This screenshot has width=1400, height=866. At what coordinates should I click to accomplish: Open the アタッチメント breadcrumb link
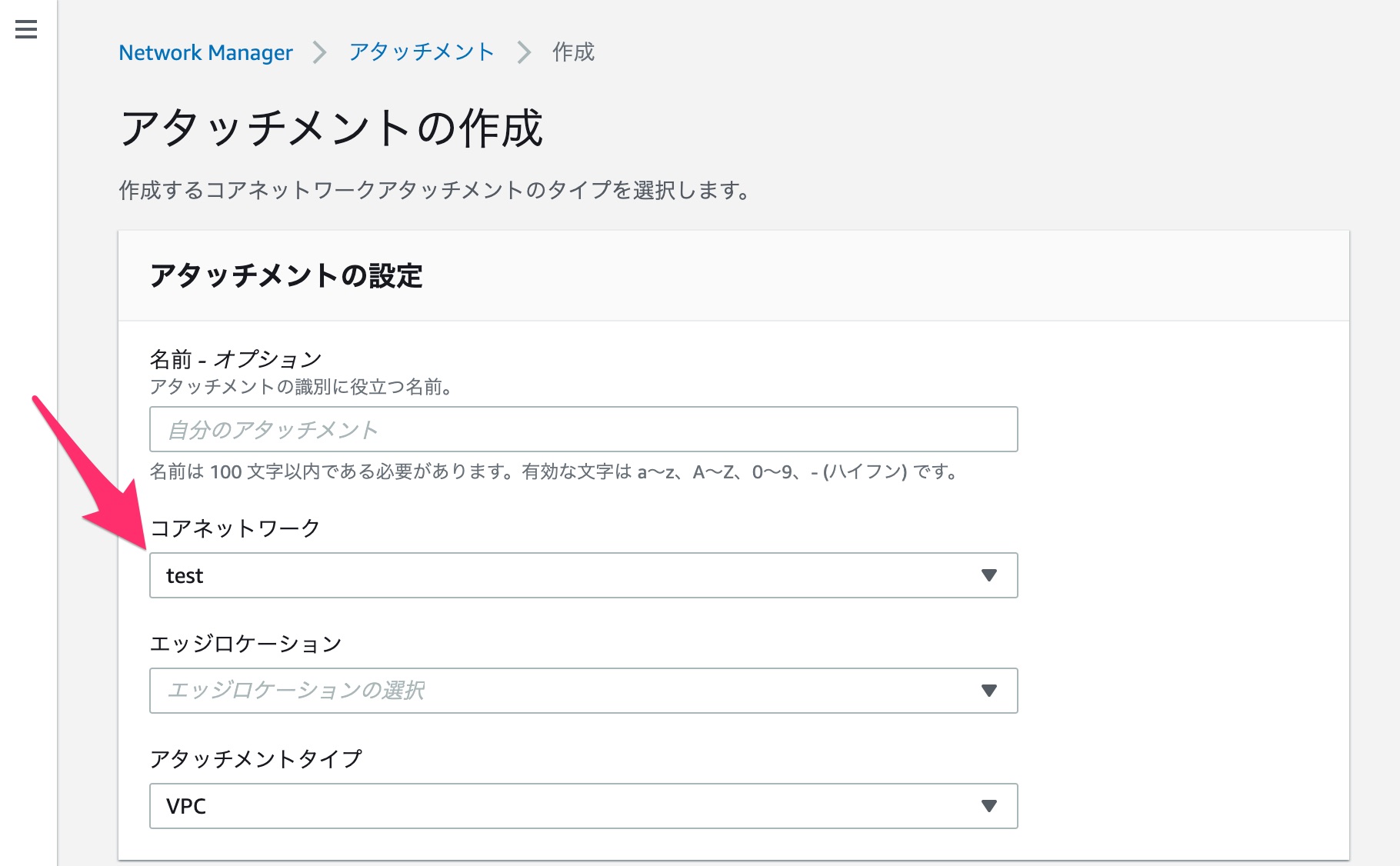(x=422, y=52)
